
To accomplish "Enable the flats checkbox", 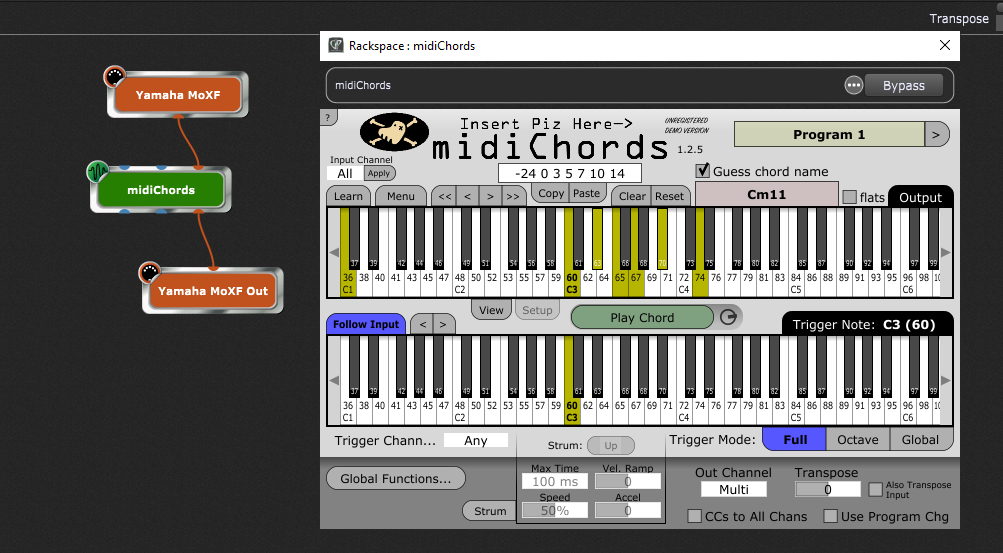I will click(849, 197).
